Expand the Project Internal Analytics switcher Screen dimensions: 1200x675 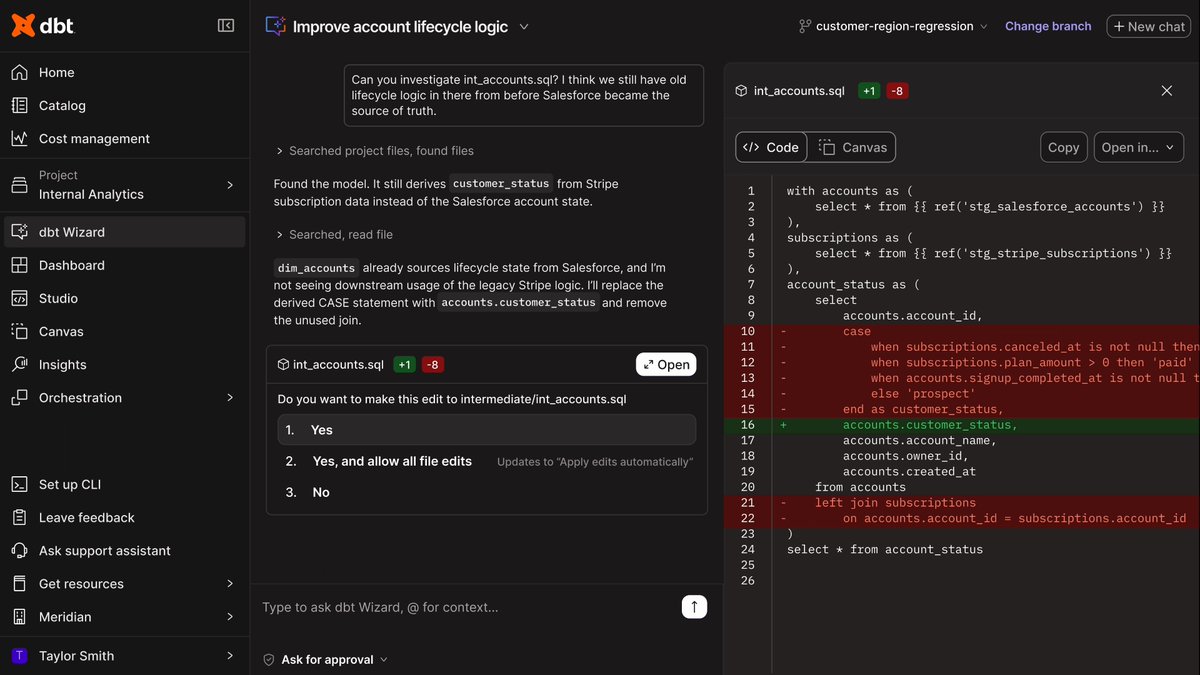pos(124,184)
